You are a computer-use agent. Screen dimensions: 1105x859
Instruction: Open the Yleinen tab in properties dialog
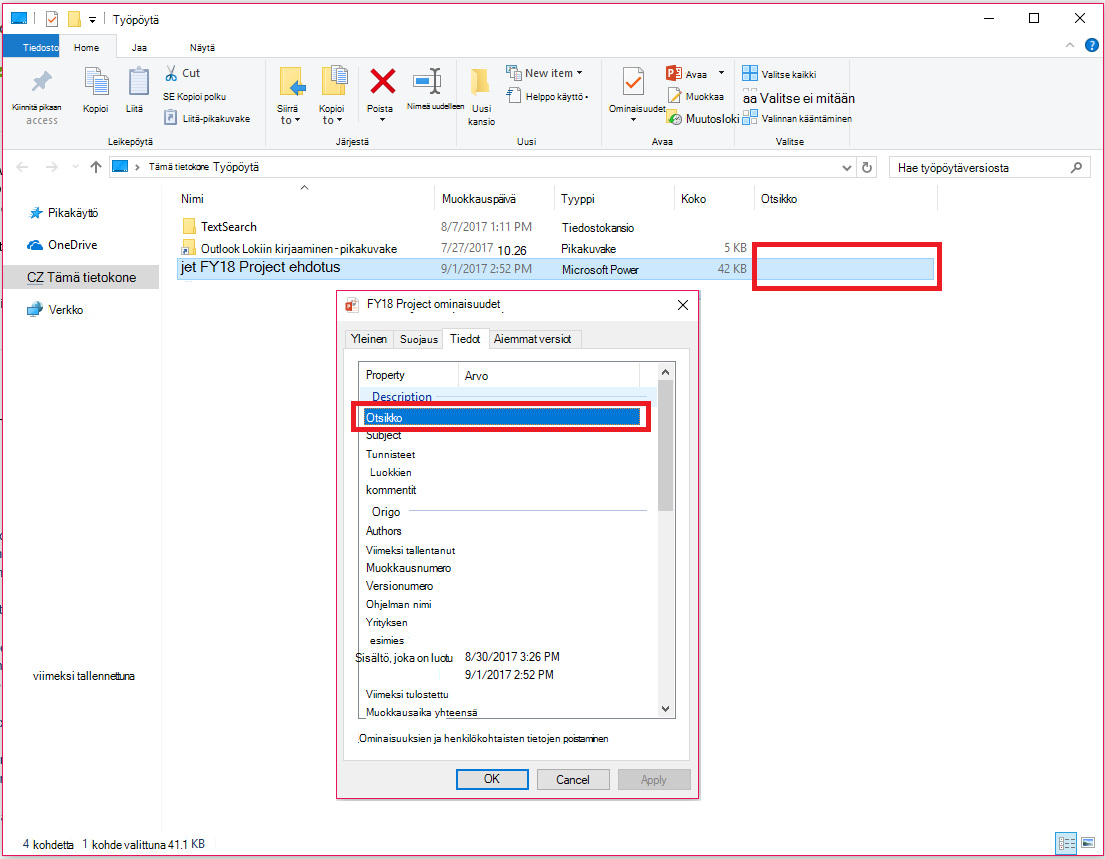click(369, 339)
